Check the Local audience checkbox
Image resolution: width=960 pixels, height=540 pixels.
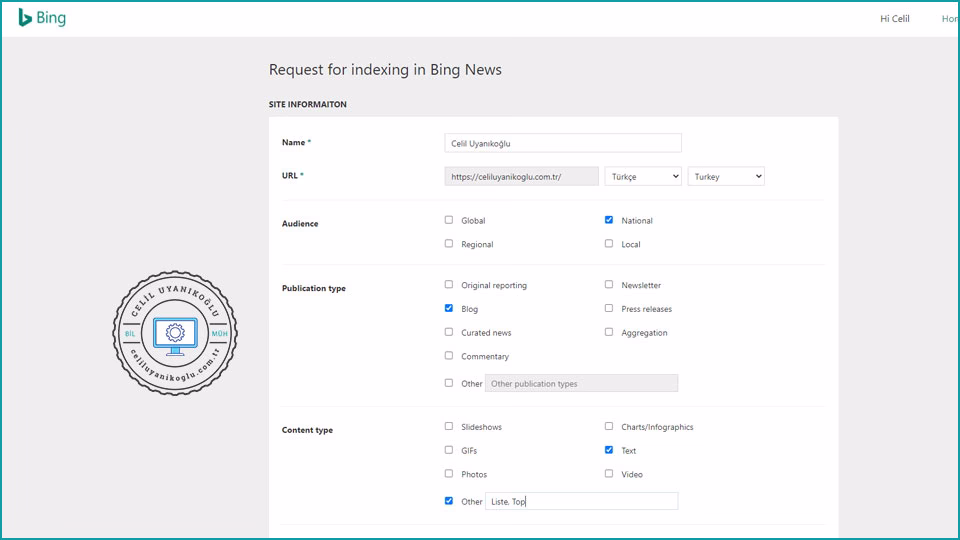pyautogui.click(x=609, y=244)
